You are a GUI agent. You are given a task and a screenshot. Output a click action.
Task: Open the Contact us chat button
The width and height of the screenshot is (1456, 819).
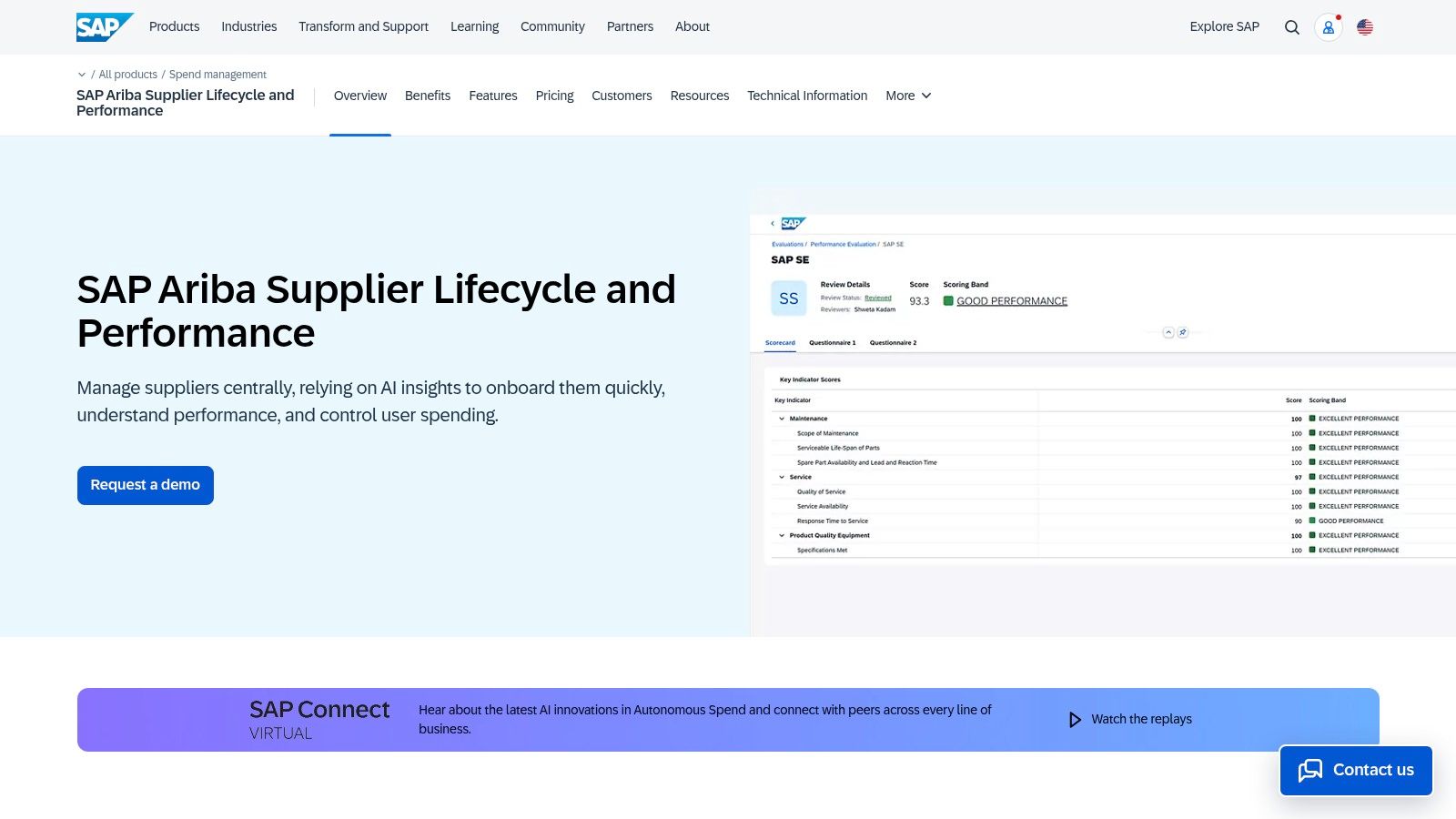(x=1356, y=770)
